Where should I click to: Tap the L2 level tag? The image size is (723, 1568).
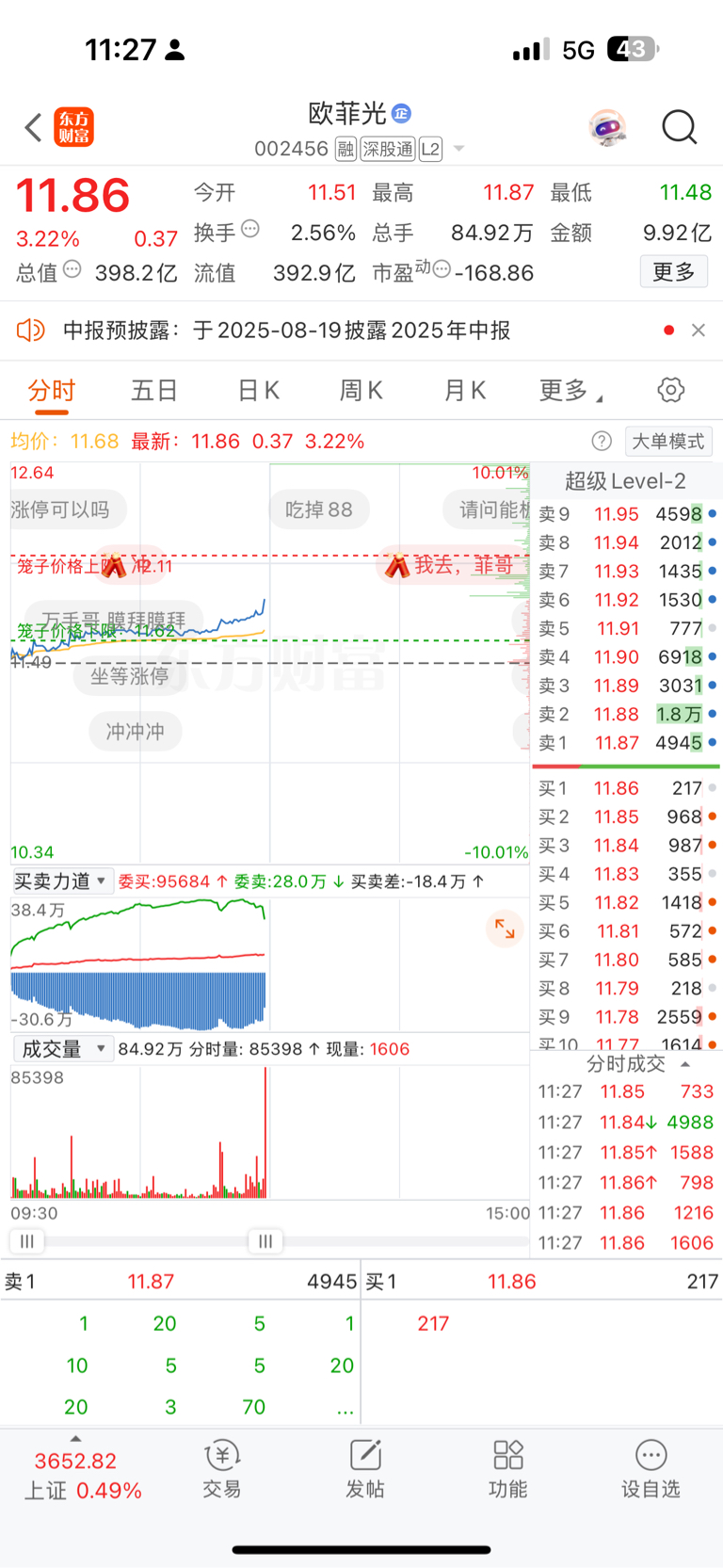[430, 149]
